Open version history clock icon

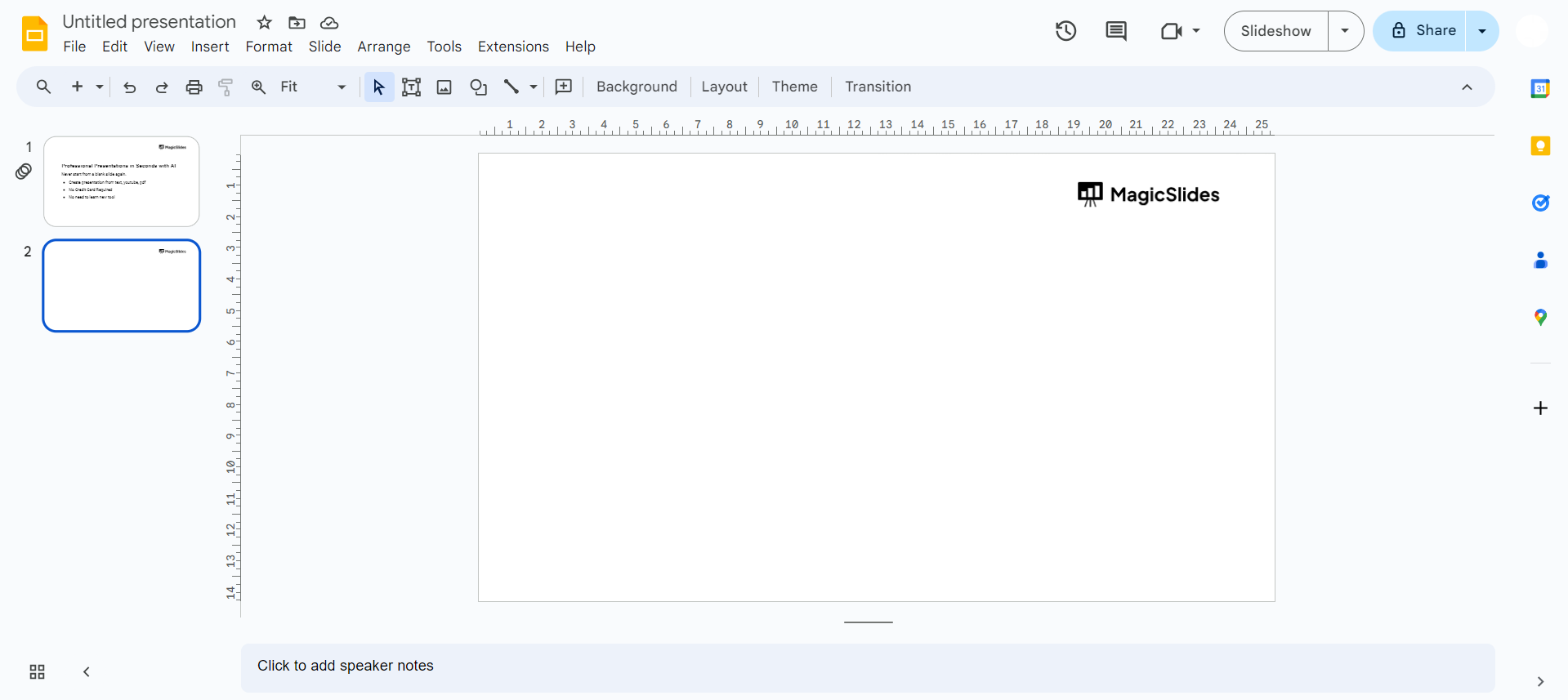tap(1065, 31)
